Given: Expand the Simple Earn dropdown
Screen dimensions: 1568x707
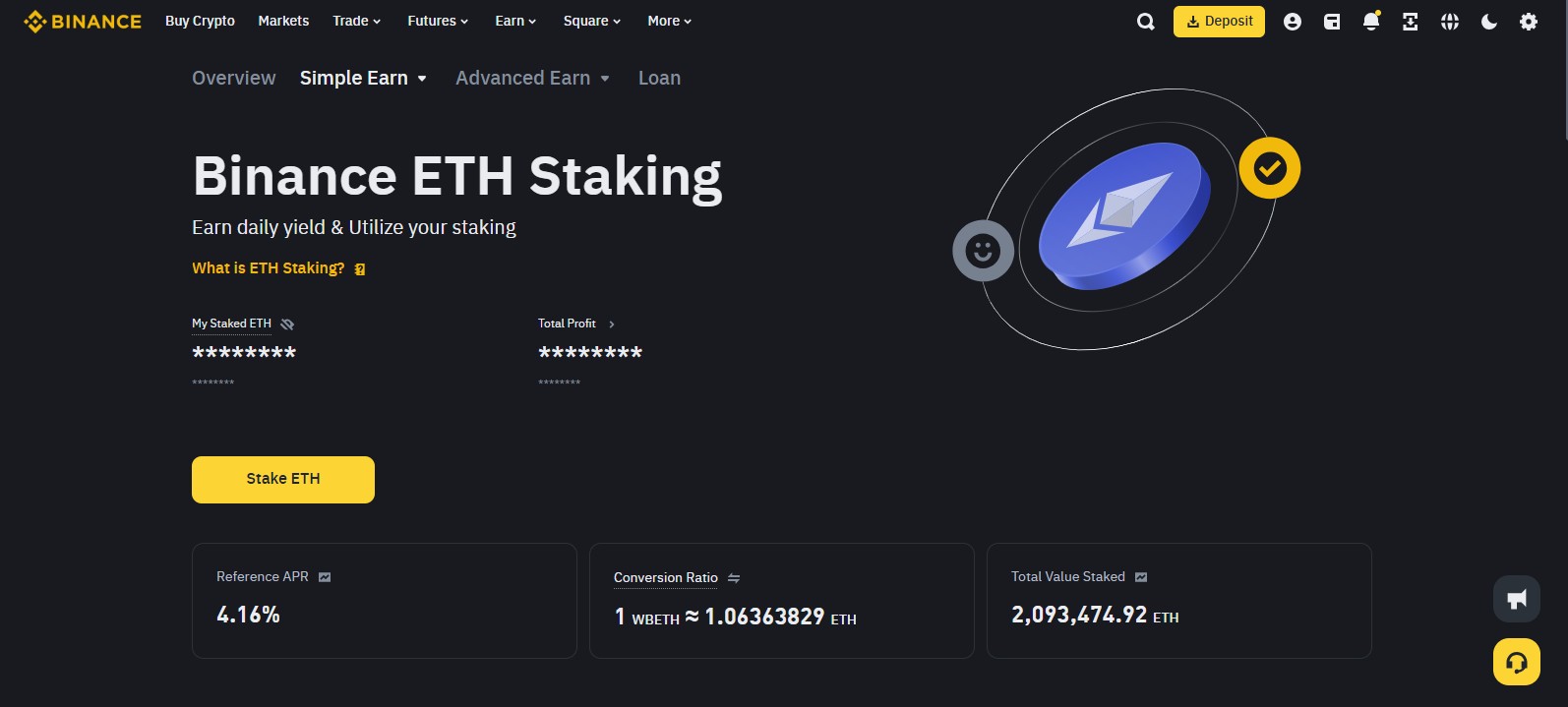Looking at the screenshot, I should pyautogui.click(x=363, y=78).
